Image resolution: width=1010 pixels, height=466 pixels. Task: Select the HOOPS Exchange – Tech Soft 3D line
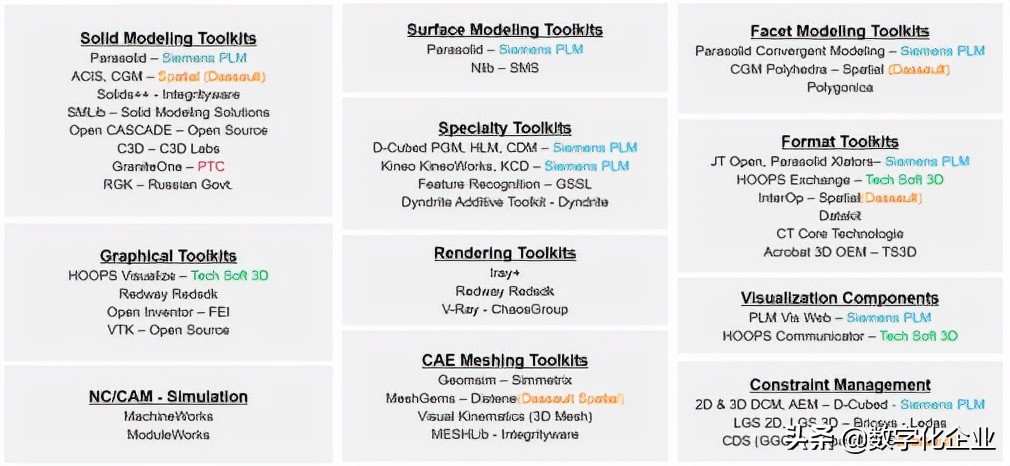(840, 180)
